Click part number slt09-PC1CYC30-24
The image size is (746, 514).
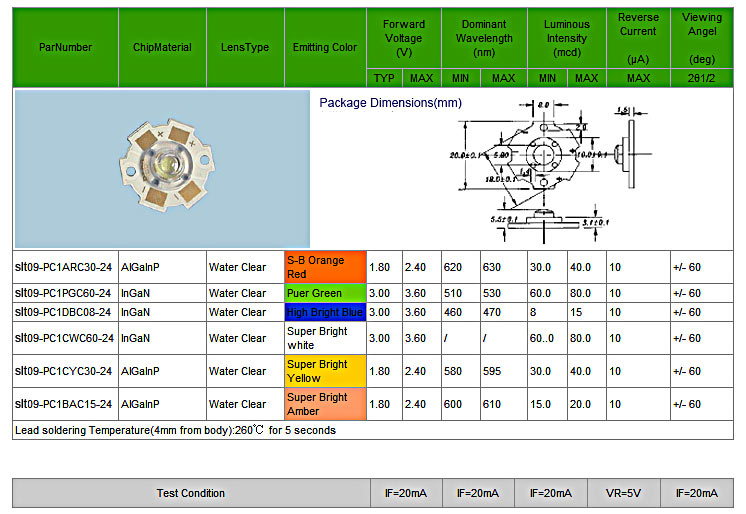63,371
